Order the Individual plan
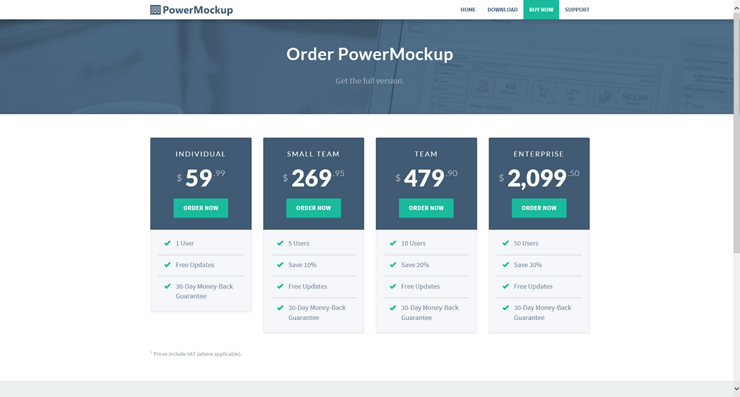 pos(201,208)
